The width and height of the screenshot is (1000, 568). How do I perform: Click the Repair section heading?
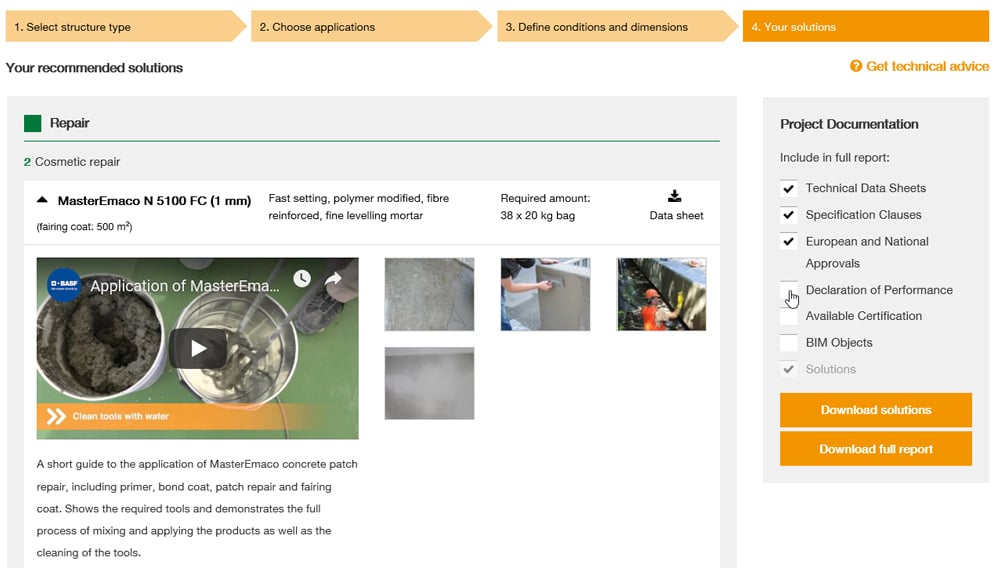70,123
